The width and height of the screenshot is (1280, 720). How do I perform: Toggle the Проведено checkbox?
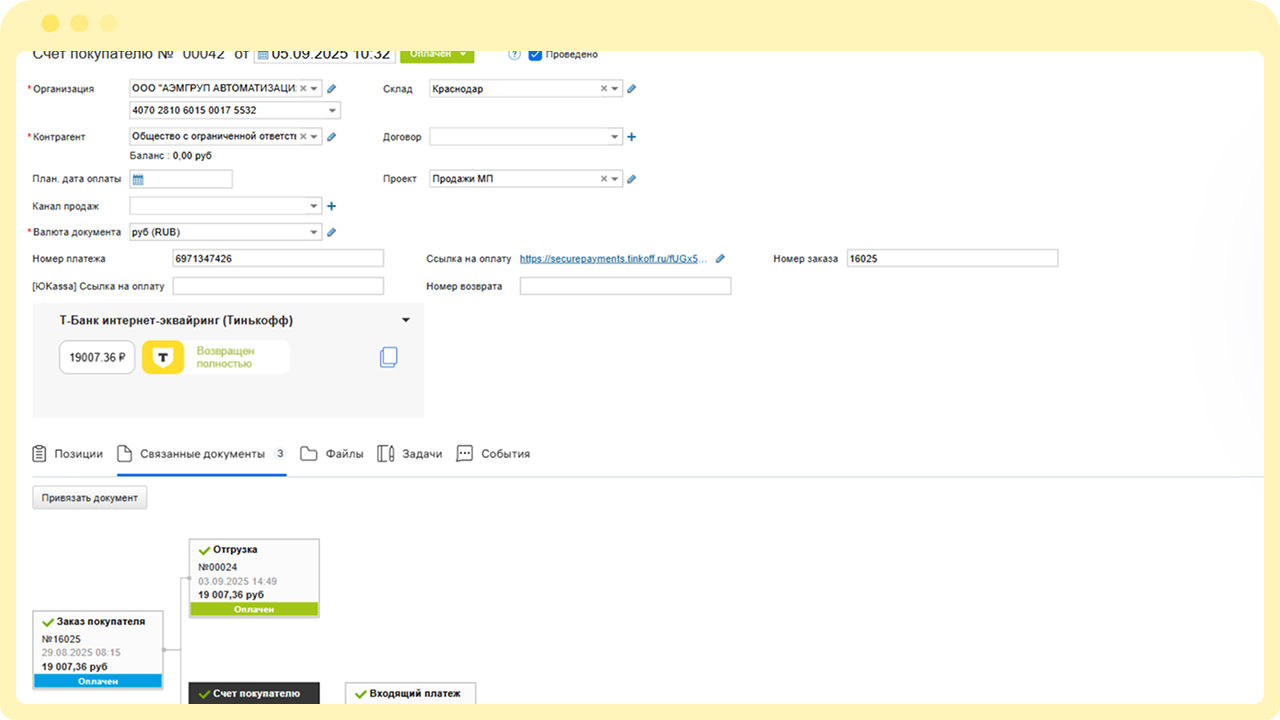[535, 55]
